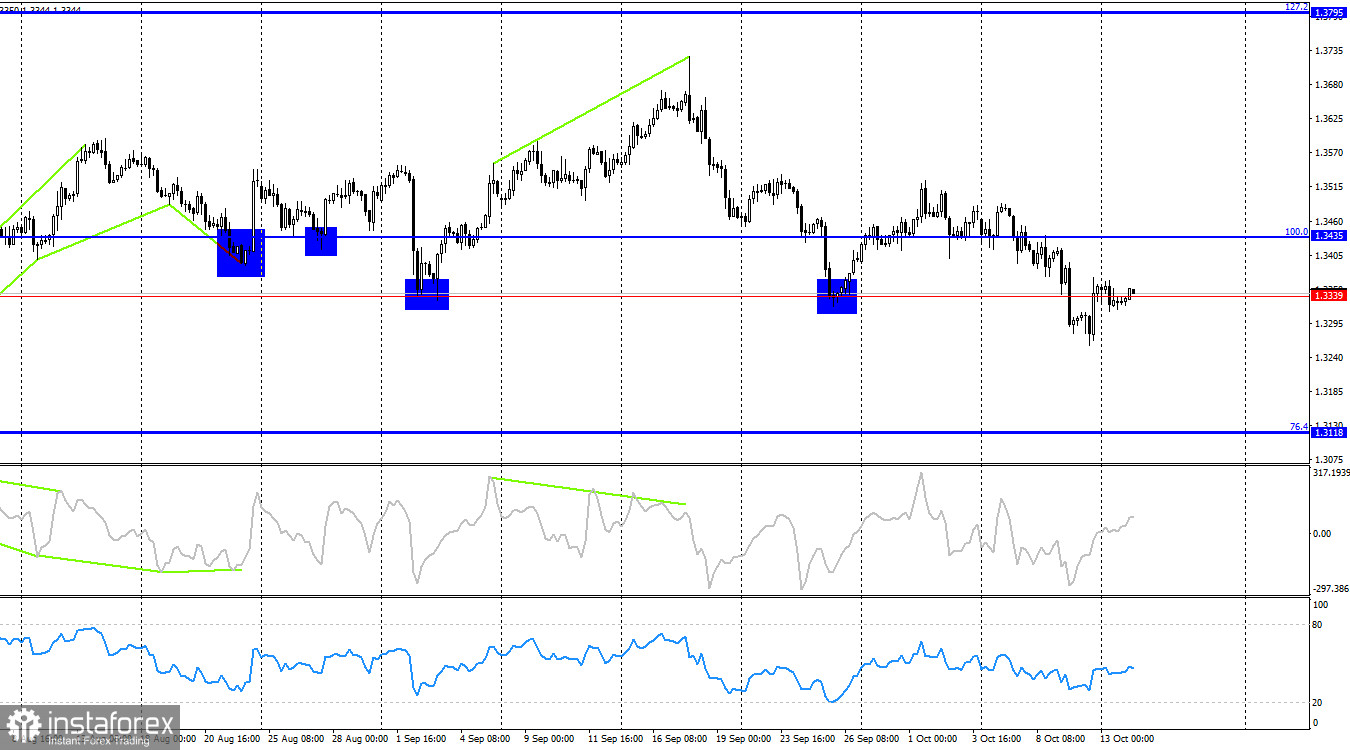
Task: Click the 1.3735 price axis value
Action: pos(1330,50)
